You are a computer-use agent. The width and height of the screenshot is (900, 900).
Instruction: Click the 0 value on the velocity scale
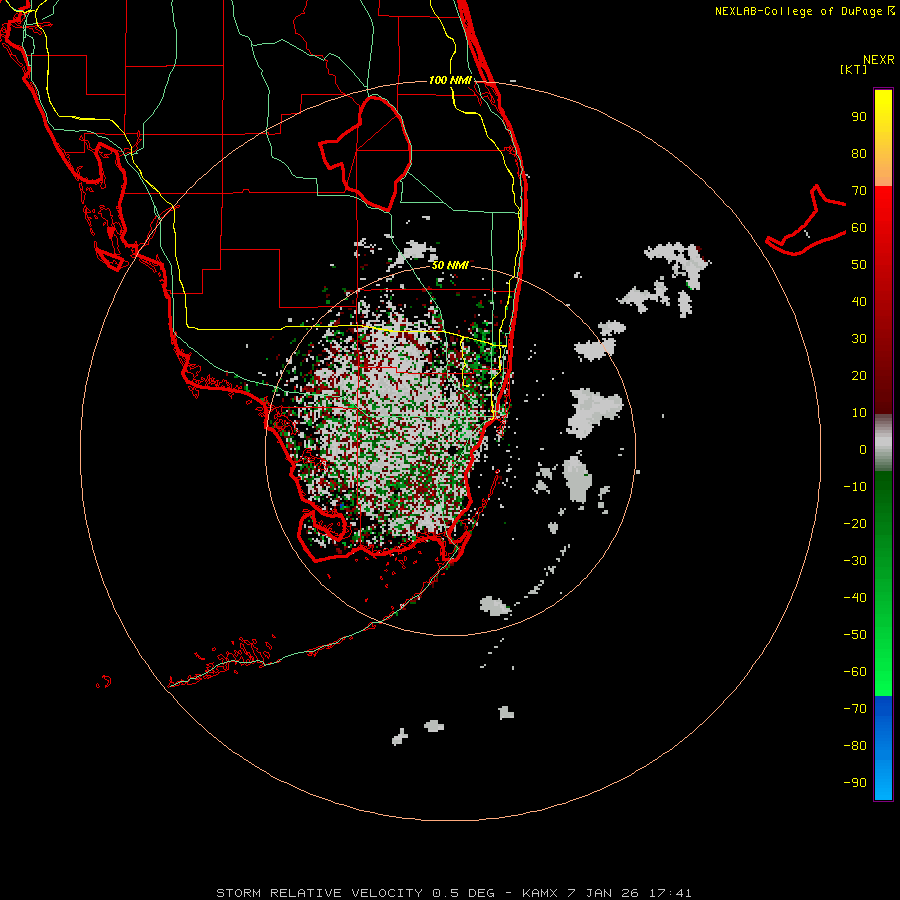pyautogui.click(x=863, y=449)
